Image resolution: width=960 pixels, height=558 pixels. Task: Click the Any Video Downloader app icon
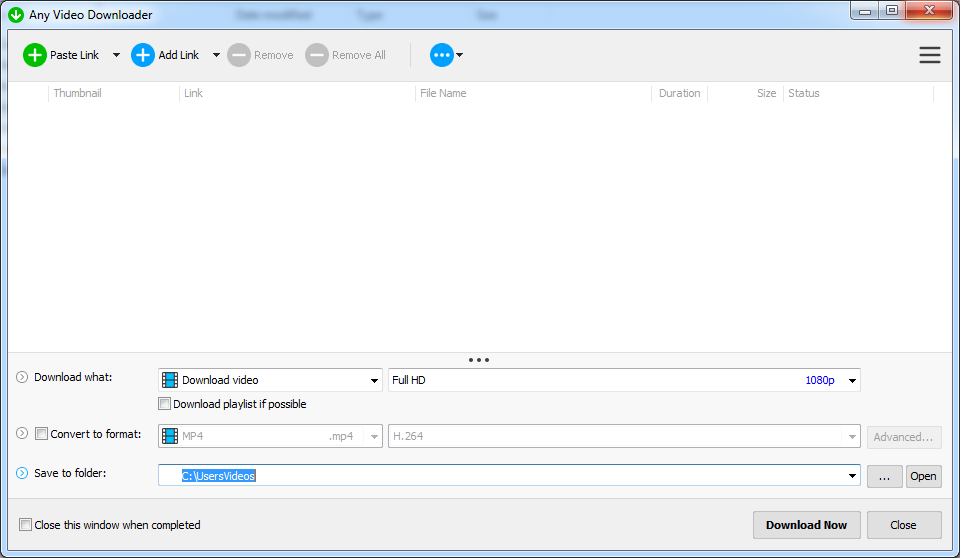16,15
